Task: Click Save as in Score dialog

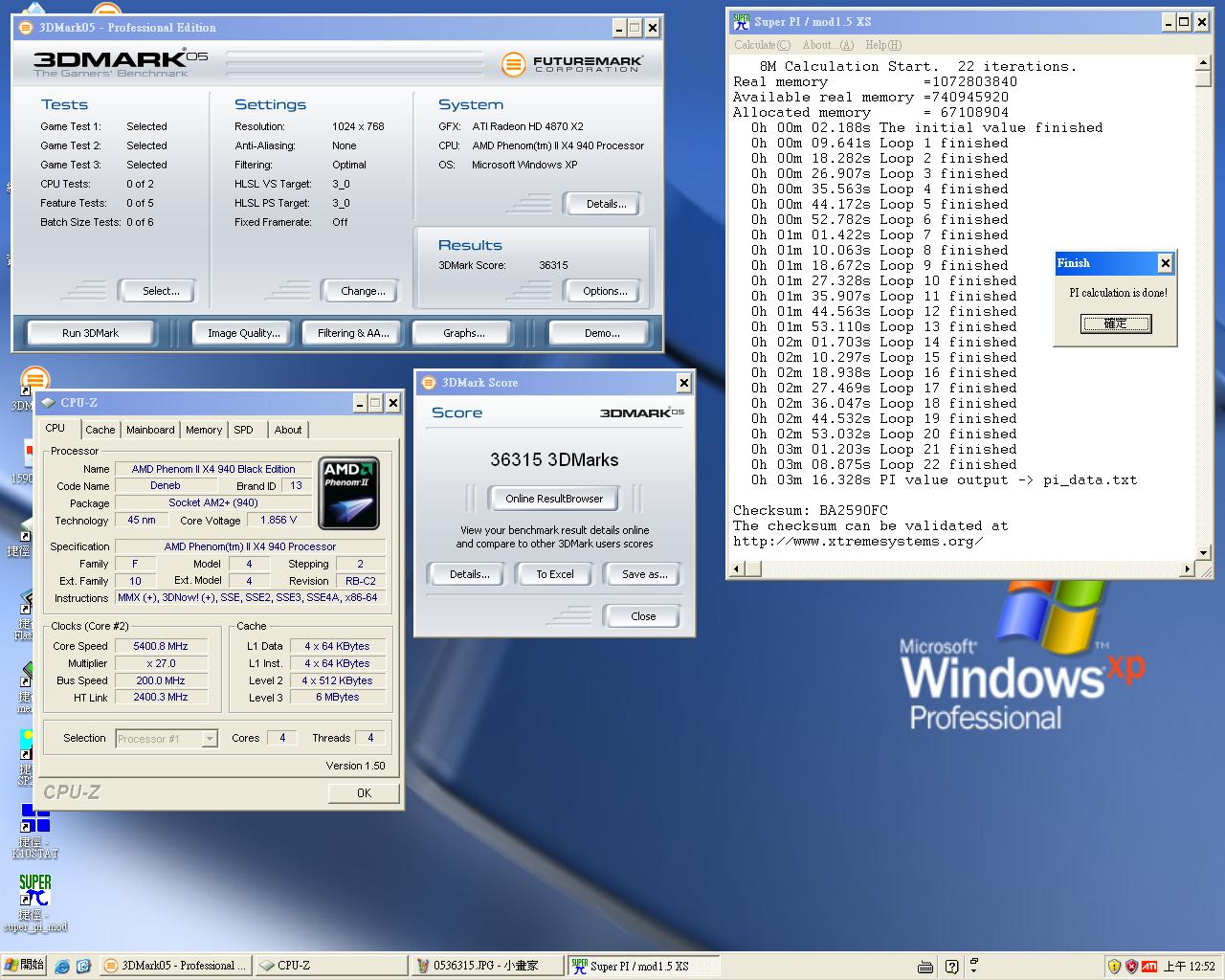Action: click(644, 574)
